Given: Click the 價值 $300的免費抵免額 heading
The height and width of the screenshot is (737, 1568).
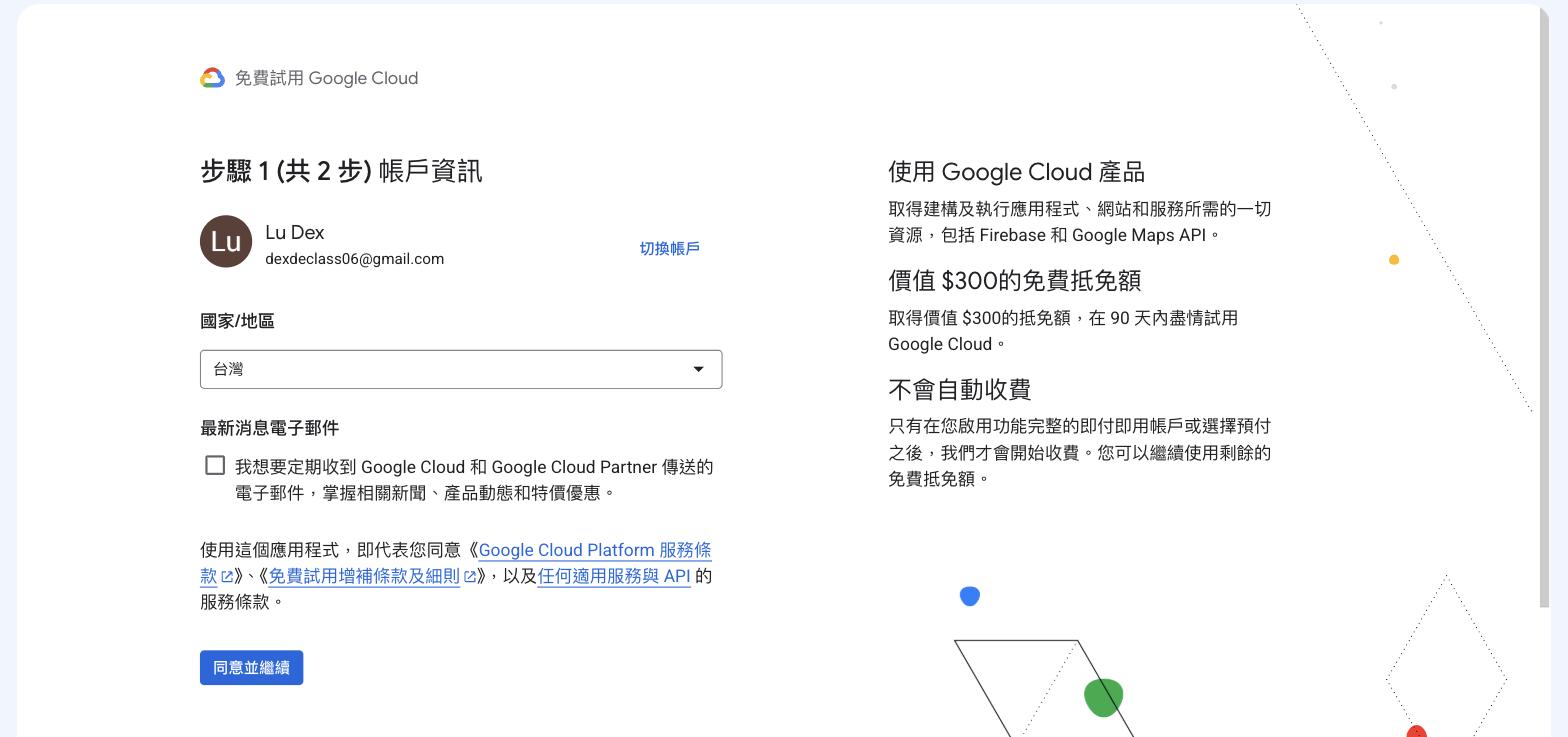Looking at the screenshot, I should [x=1014, y=280].
